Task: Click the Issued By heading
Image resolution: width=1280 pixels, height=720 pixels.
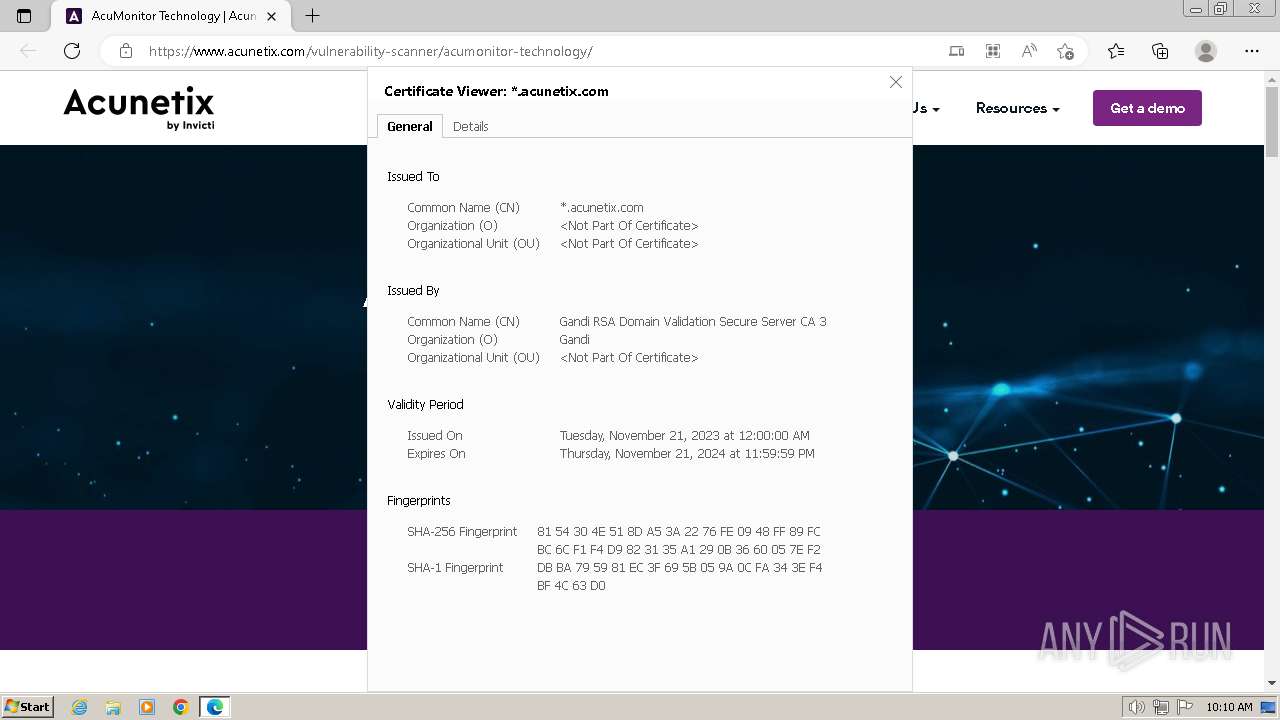Action: [x=413, y=291]
